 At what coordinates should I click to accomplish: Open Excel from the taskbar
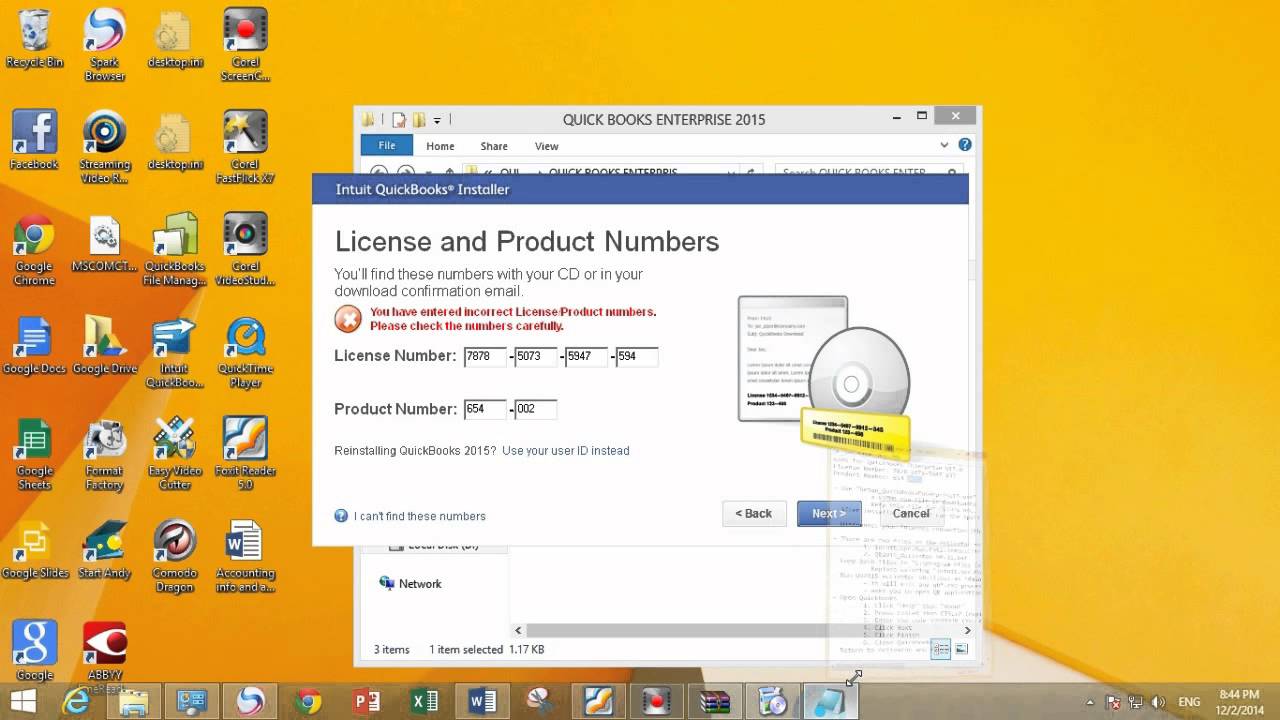click(424, 702)
